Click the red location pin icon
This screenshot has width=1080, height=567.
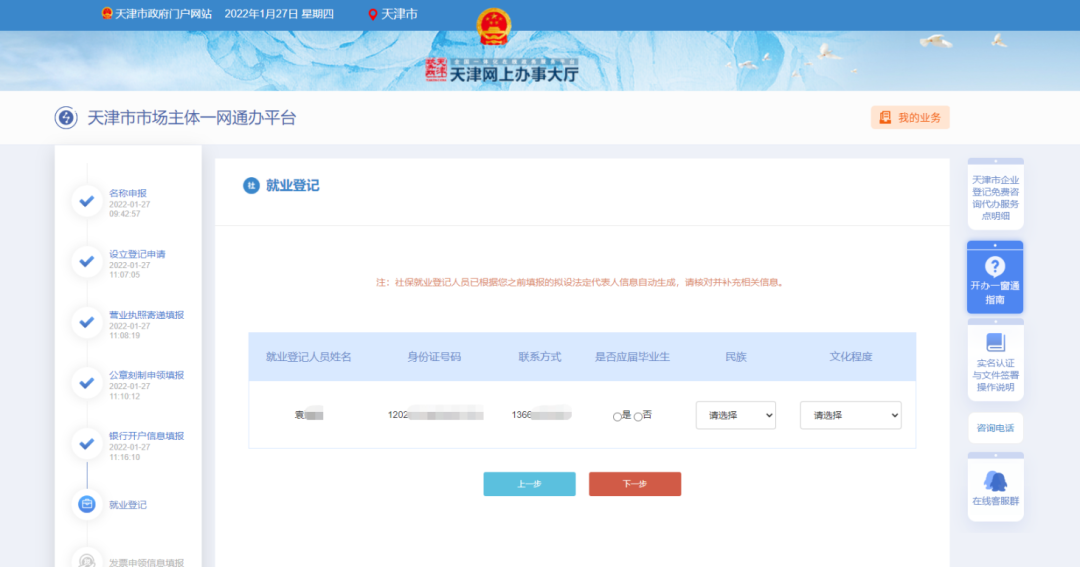coord(373,14)
